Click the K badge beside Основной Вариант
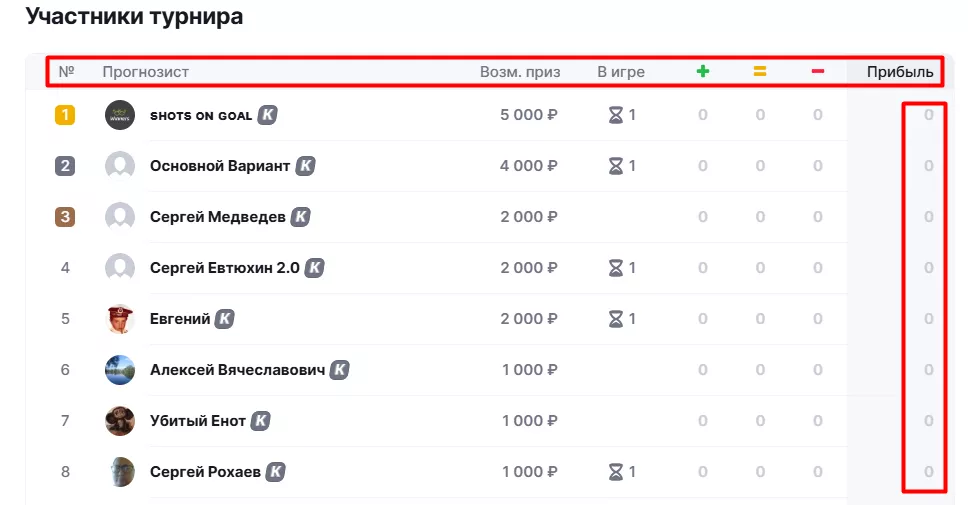 305,166
